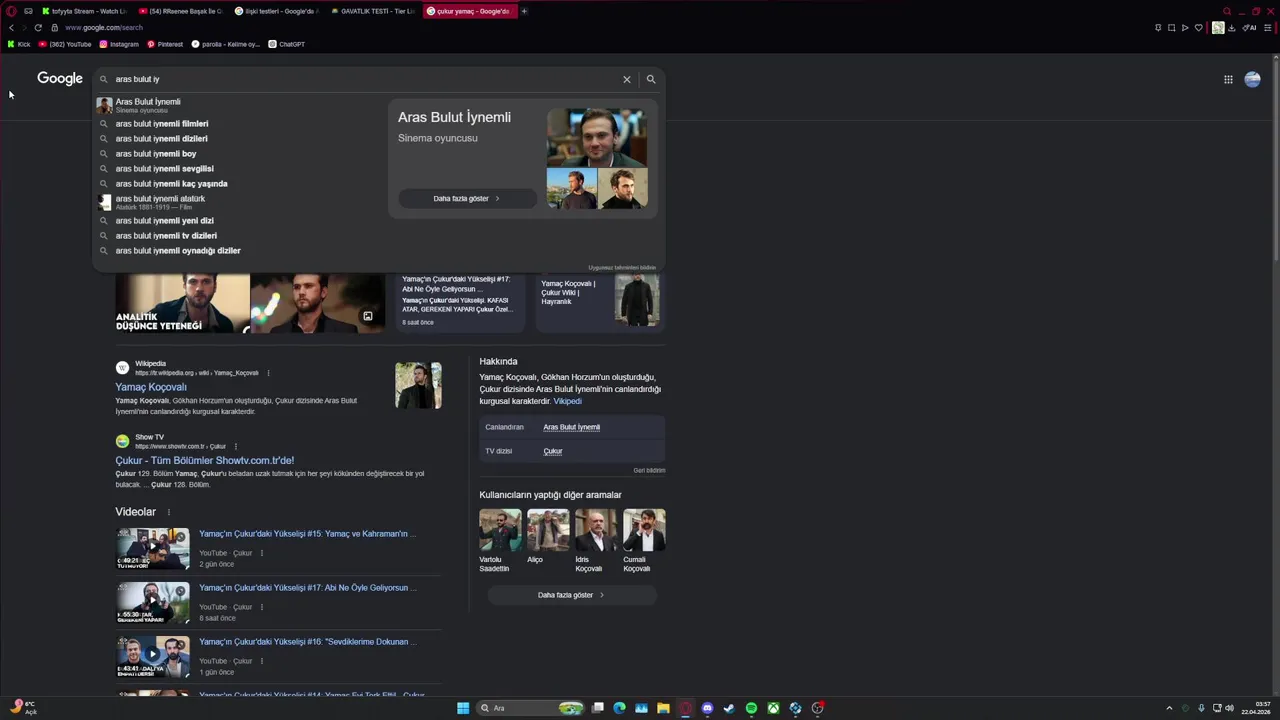1280x720 pixels.
Task: Open Windows Start menu
Action: [x=463, y=708]
